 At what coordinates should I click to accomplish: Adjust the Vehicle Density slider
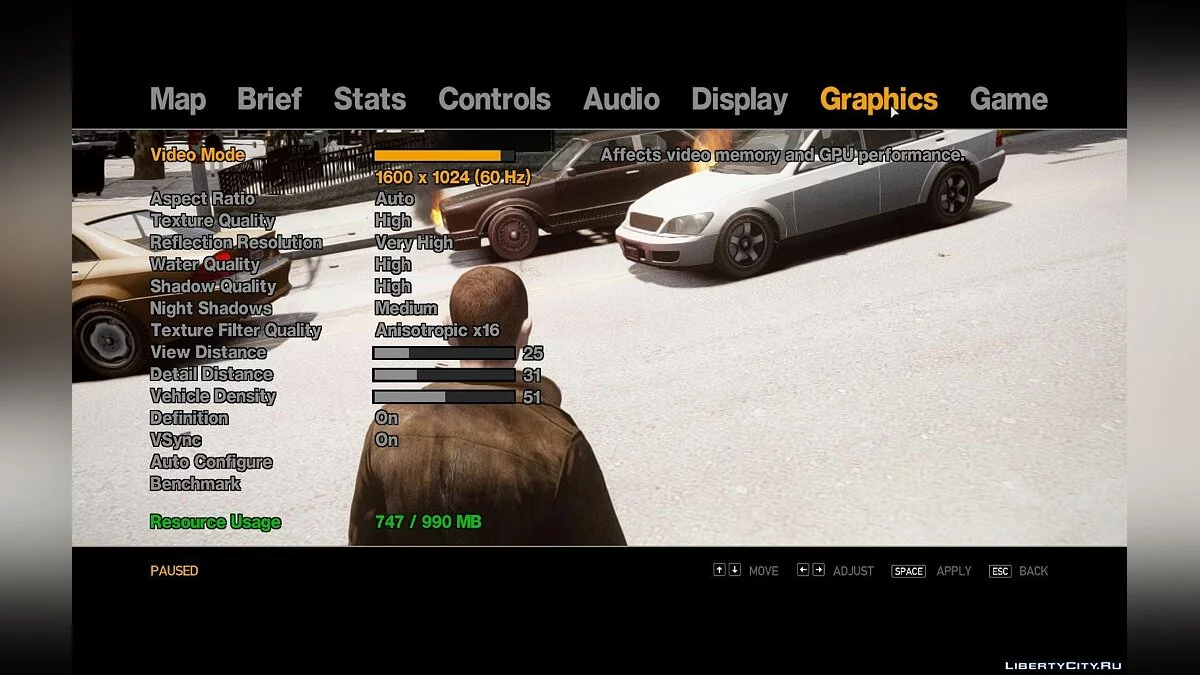(x=444, y=397)
